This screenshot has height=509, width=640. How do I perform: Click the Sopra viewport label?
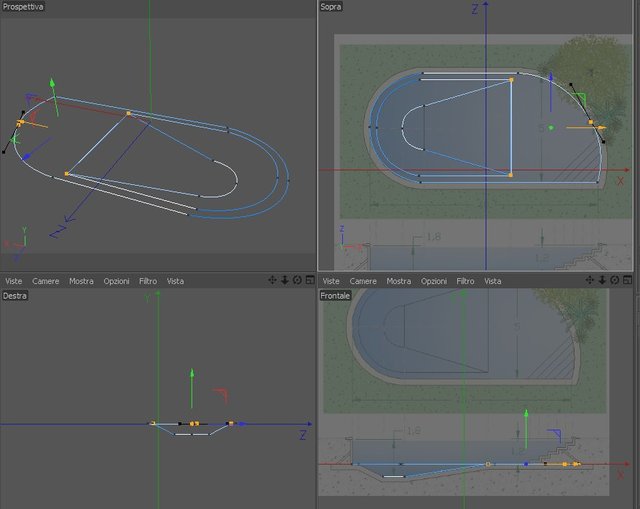click(331, 7)
